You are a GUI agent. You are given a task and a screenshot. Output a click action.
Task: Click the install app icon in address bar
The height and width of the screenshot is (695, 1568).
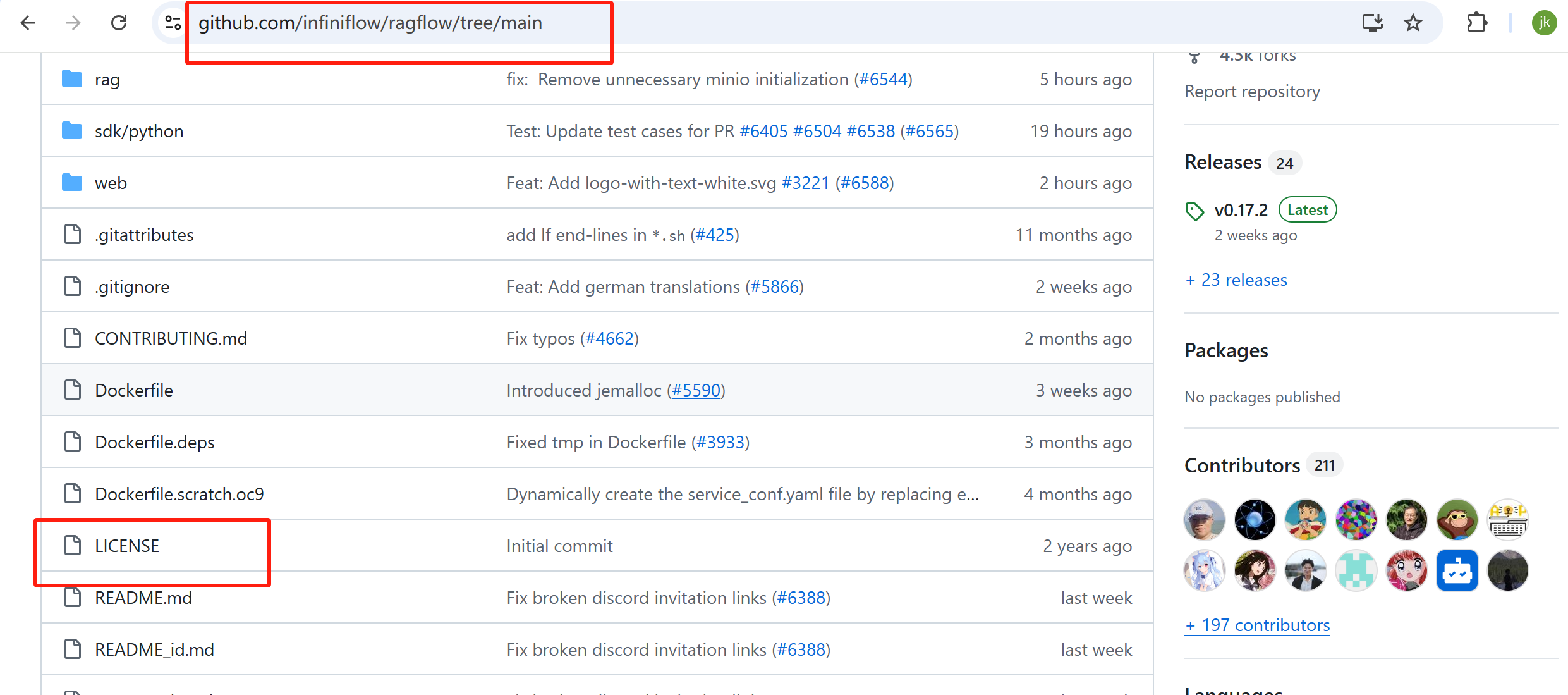[1372, 23]
